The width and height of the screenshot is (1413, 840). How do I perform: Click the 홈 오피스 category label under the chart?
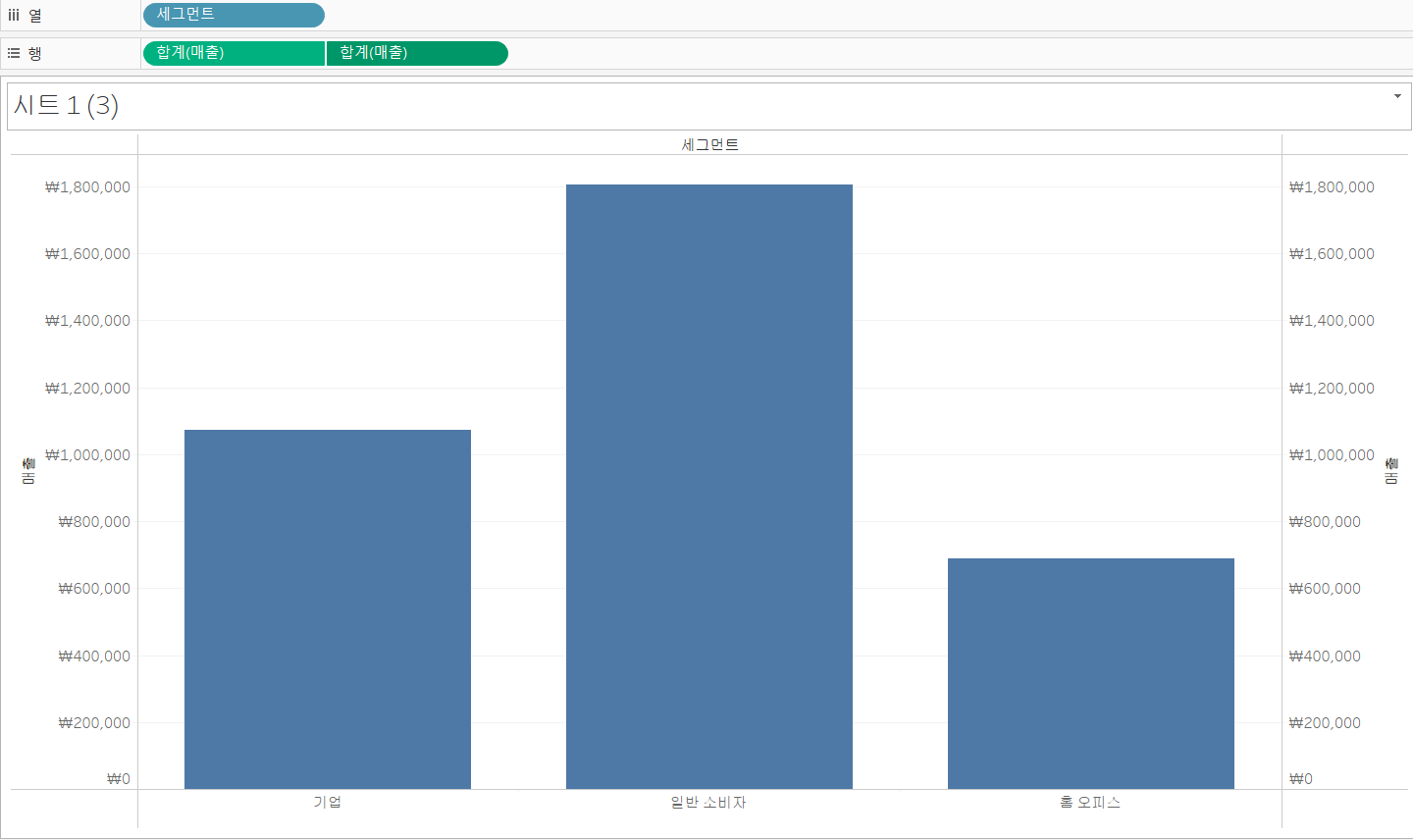click(1090, 802)
